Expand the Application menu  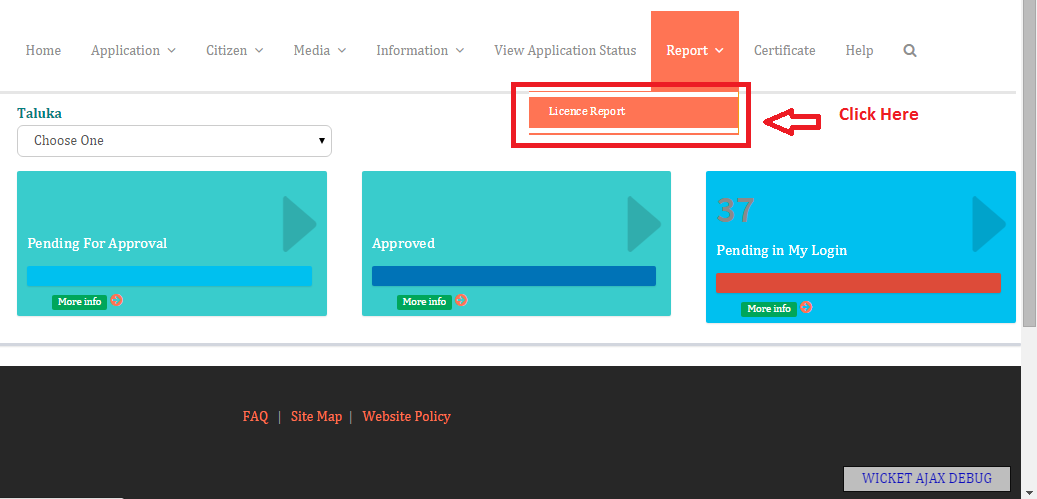(133, 51)
